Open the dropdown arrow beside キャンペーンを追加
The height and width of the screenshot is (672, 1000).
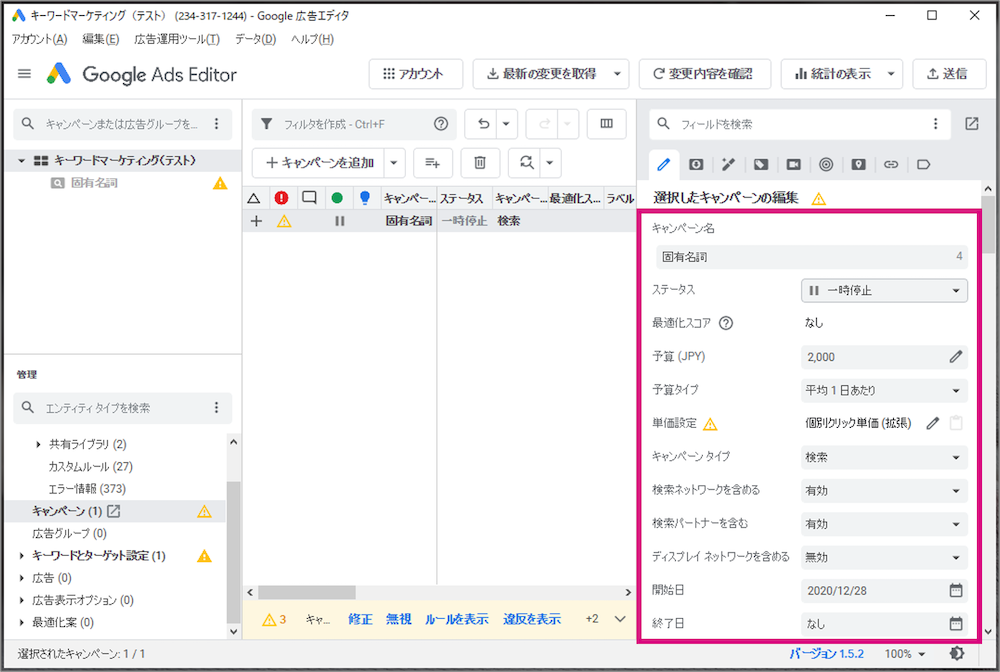coord(394,163)
